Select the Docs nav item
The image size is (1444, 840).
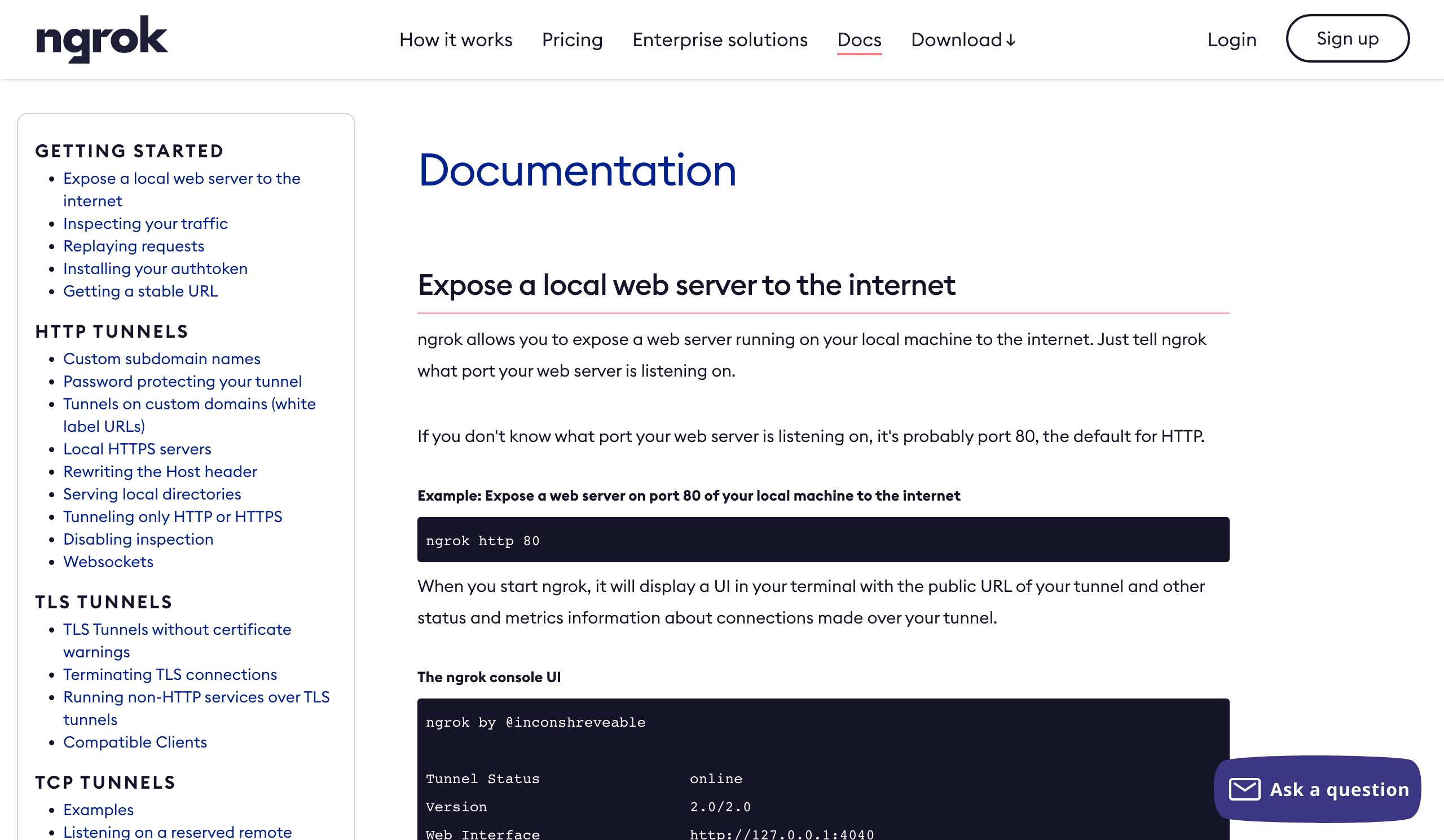click(859, 39)
